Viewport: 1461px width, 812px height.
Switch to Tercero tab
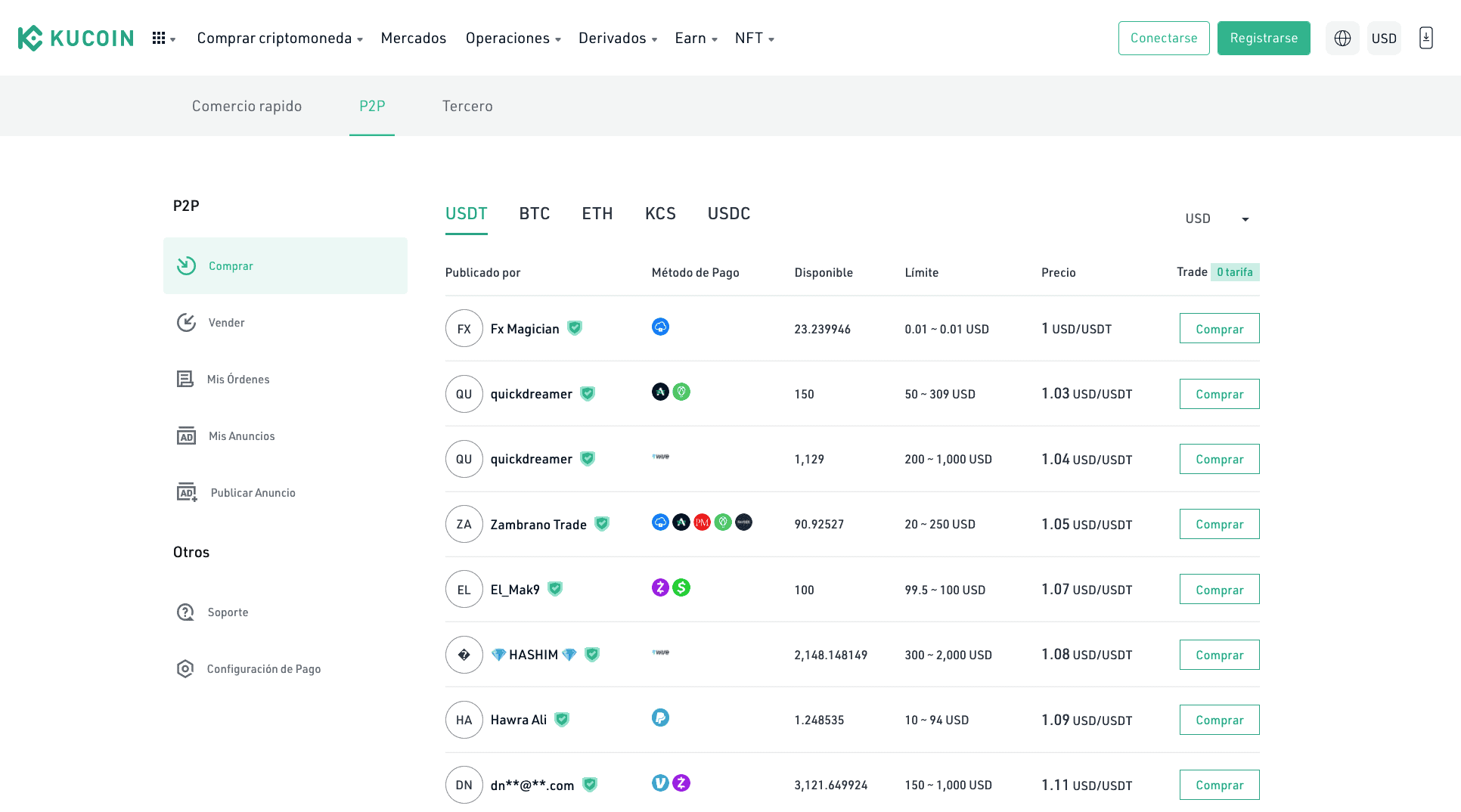point(467,106)
